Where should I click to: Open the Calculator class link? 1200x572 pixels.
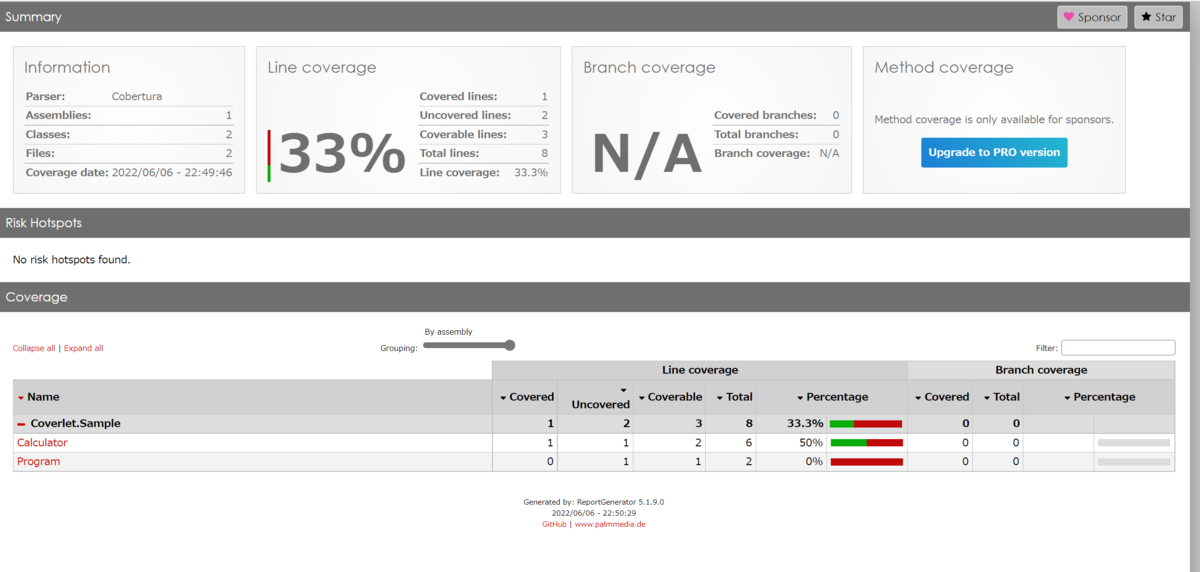pos(42,443)
